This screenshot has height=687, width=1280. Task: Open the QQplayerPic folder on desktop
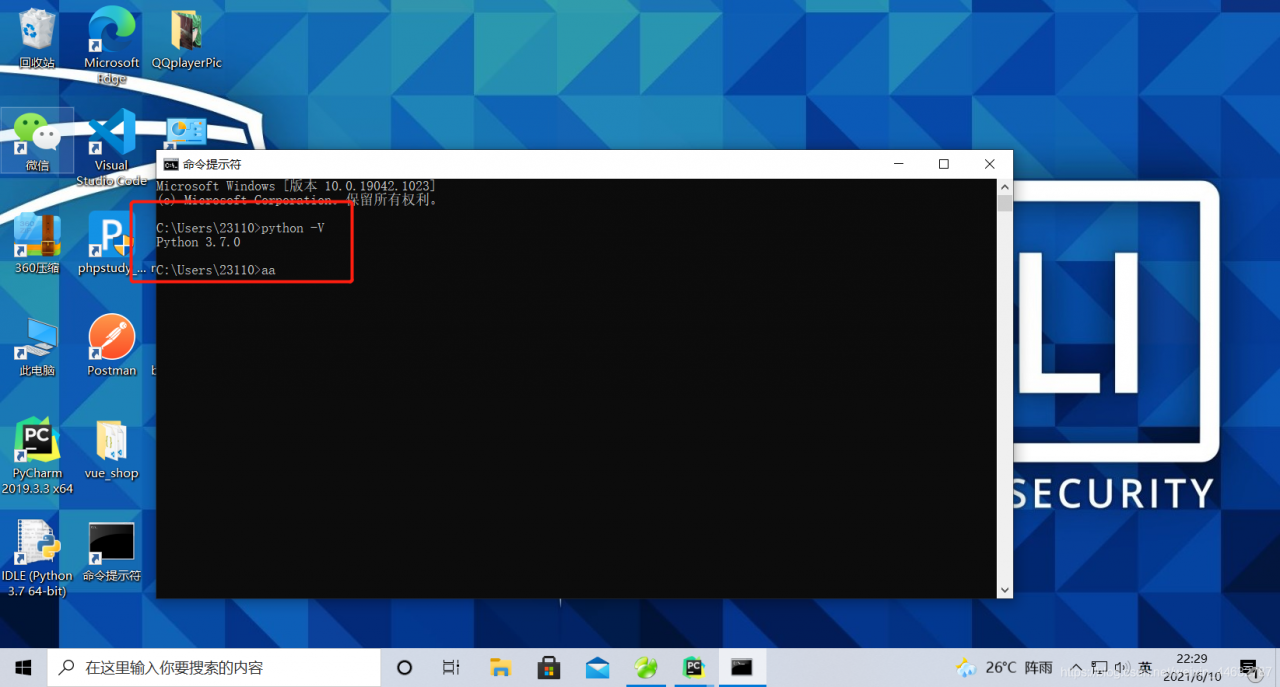[187, 40]
